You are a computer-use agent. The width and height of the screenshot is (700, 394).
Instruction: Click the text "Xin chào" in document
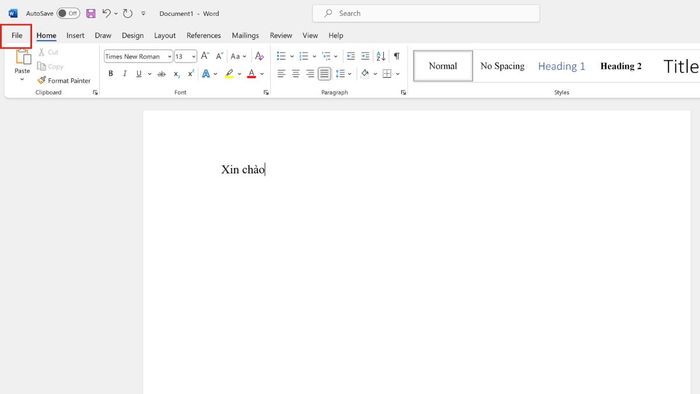click(243, 170)
